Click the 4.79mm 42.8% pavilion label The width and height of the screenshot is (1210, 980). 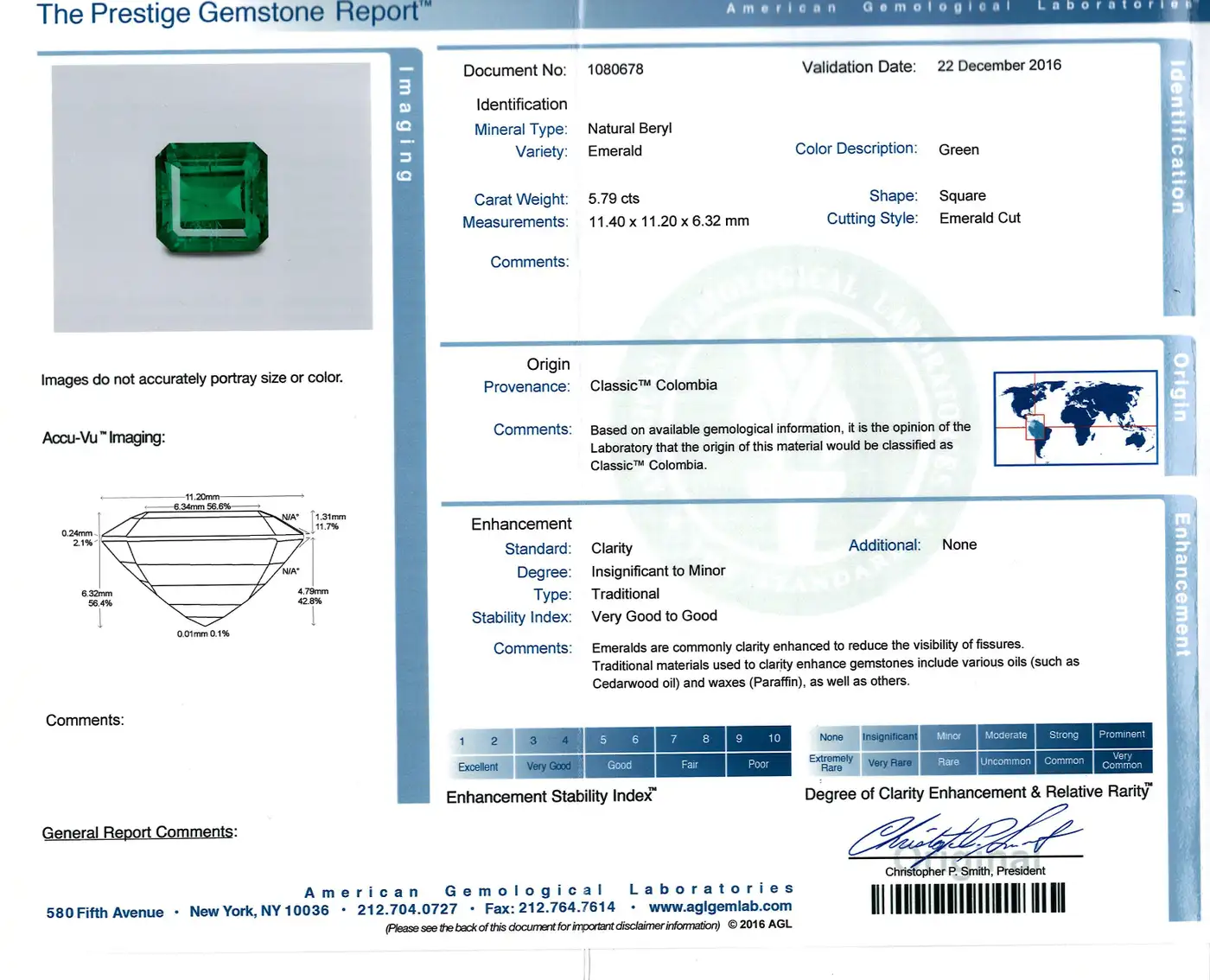(313, 596)
